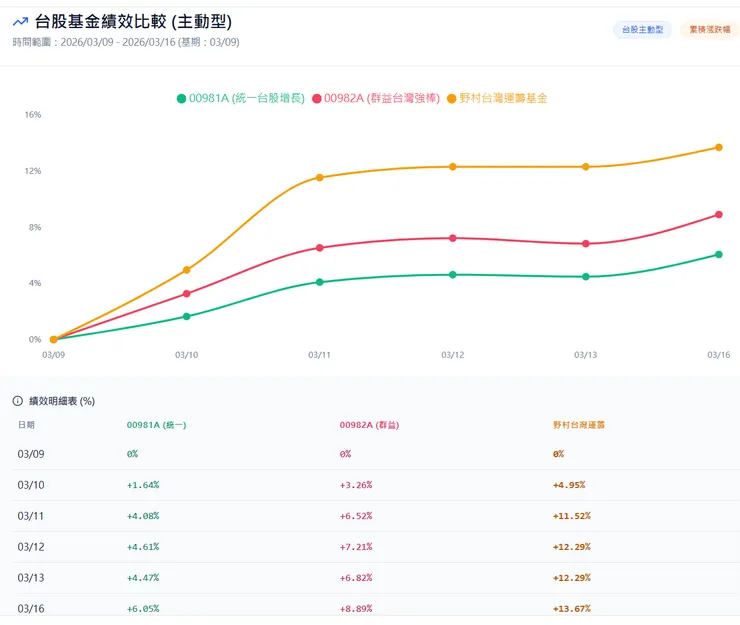This screenshot has width=740, height=625.
Task: Click the 台股主動型 tag
Action: (642, 30)
